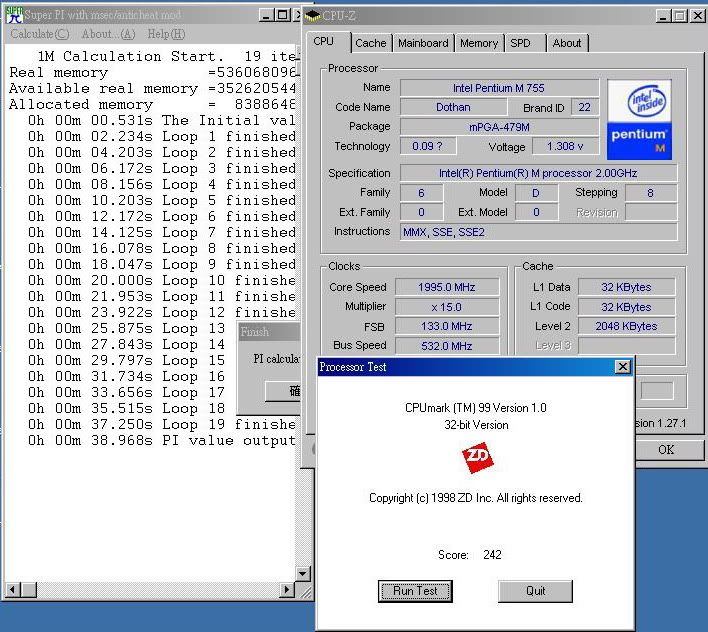Click the Stepping value 8
708x632 pixels.
click(x=651, y=193)
